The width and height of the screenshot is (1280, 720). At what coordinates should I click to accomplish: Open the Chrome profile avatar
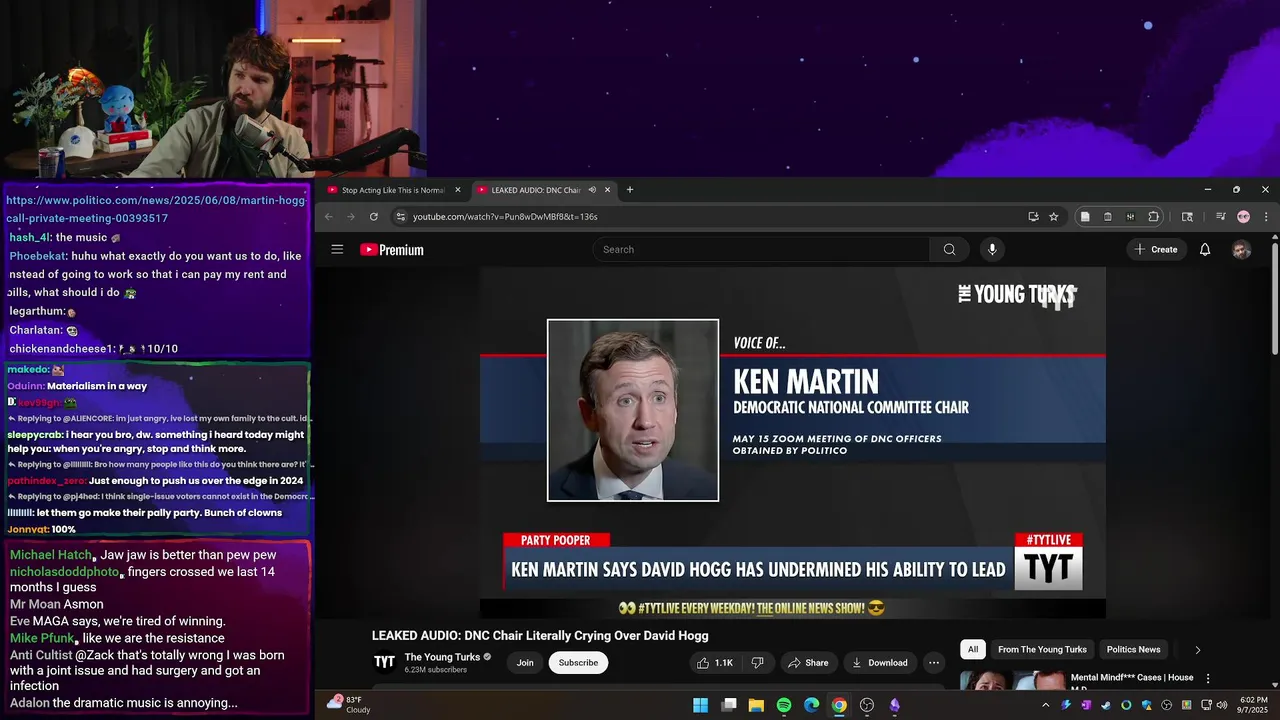click(x=1243, y=216)
